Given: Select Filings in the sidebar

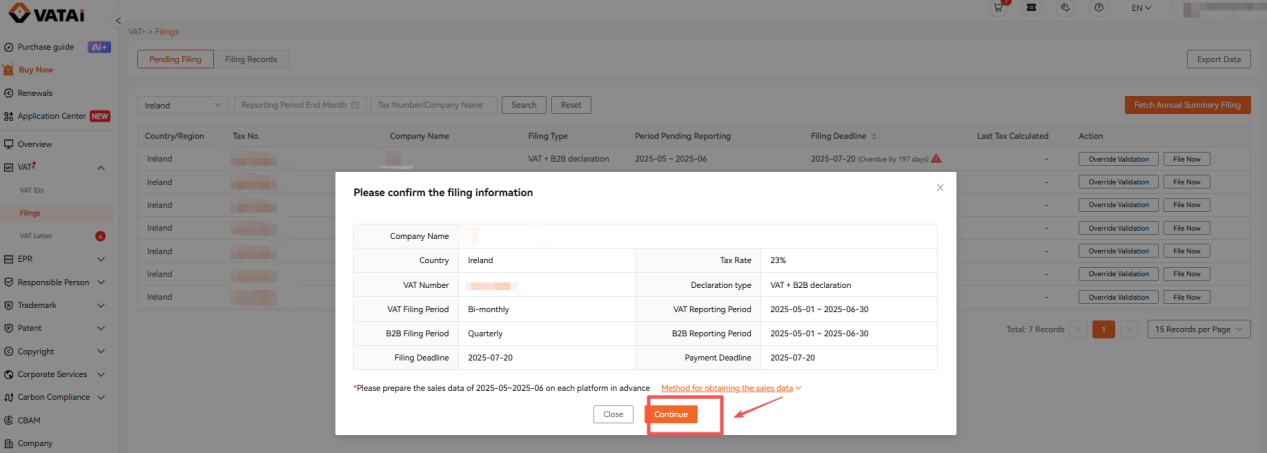Looking at the screenshot, I should click(x=29, y=213).
